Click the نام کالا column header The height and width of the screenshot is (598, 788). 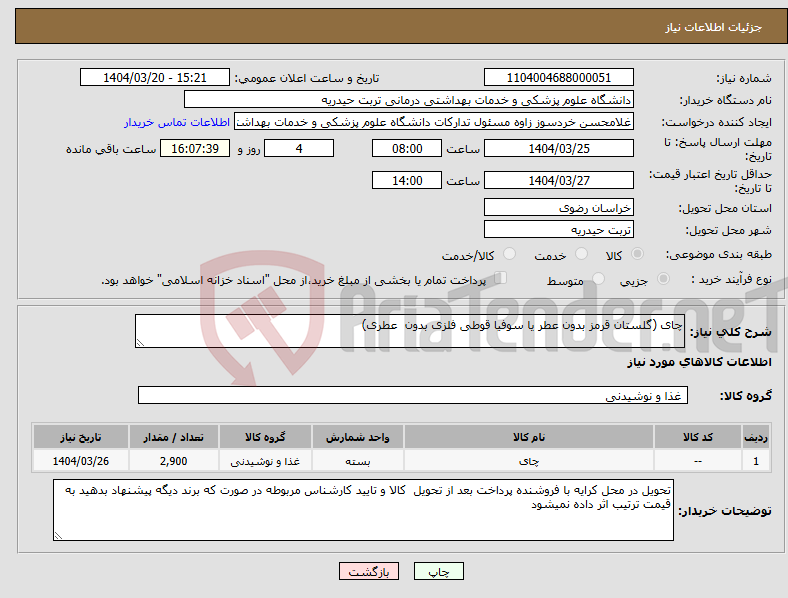(x=529, y=437)
